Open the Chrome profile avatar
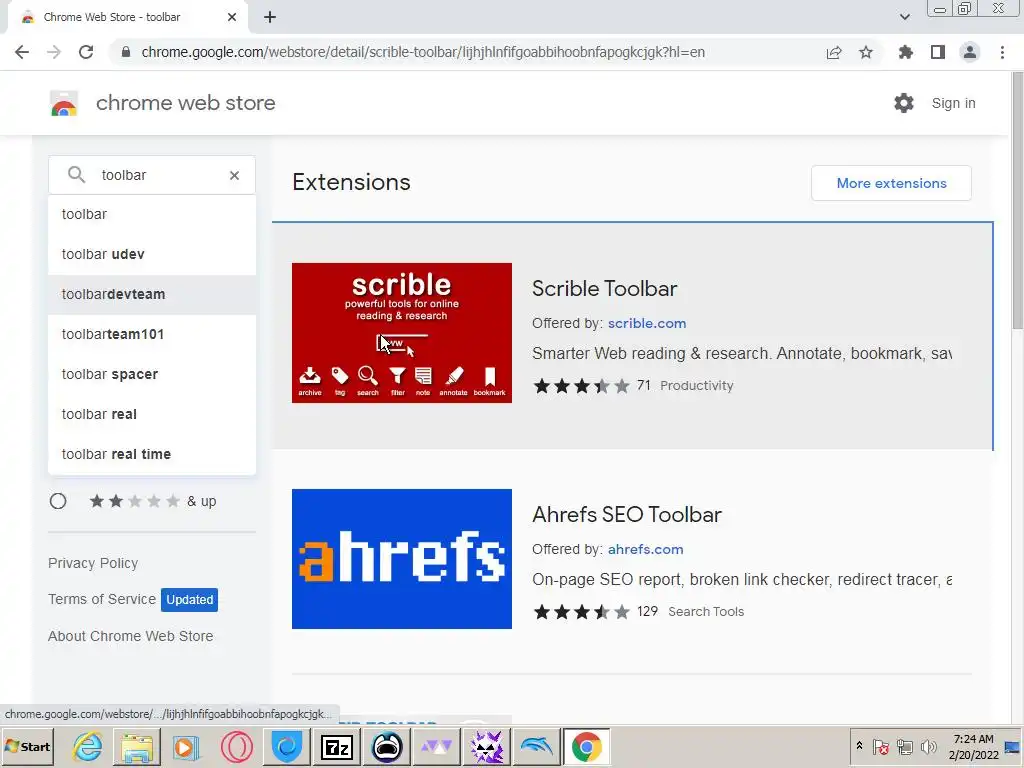This screenshot has width=1024, height=768. (970, 52)
